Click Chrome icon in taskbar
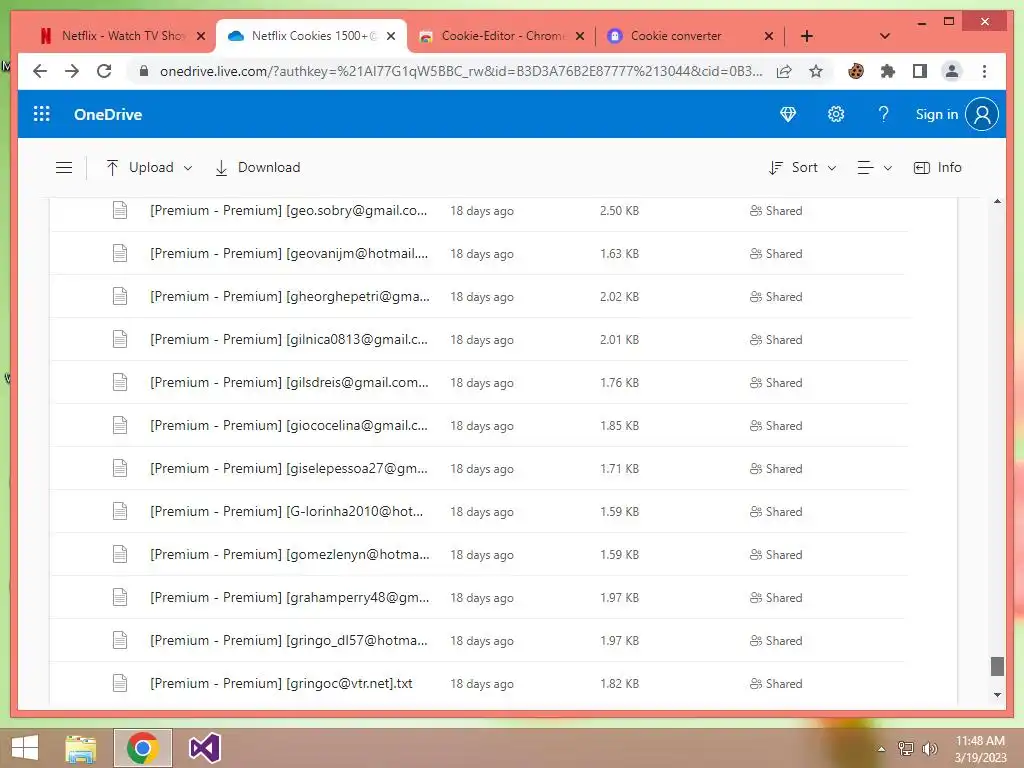This screenshot has width=1024, height=768. (x=143, y=748)
